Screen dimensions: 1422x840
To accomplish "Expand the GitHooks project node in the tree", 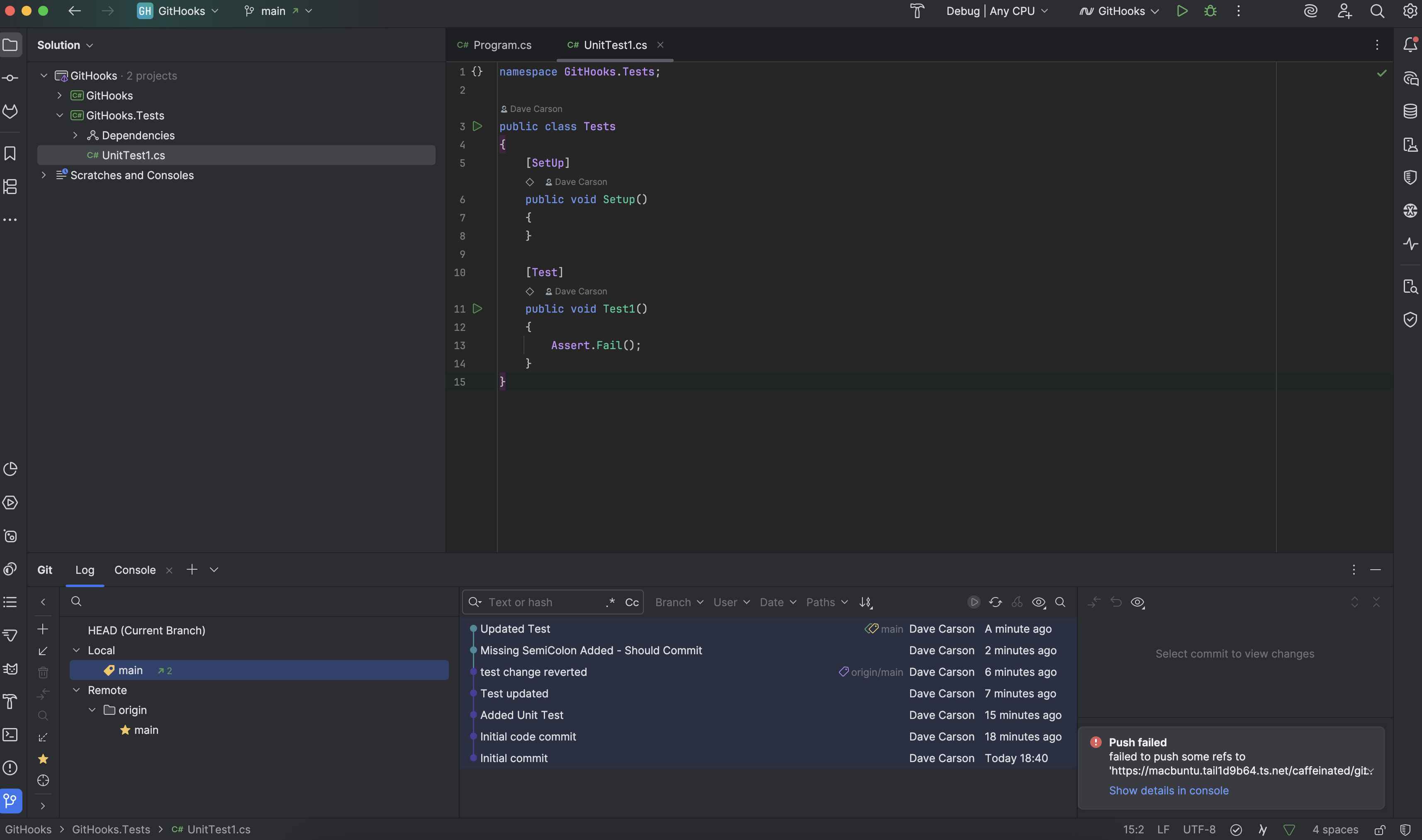I will [59, 96].
